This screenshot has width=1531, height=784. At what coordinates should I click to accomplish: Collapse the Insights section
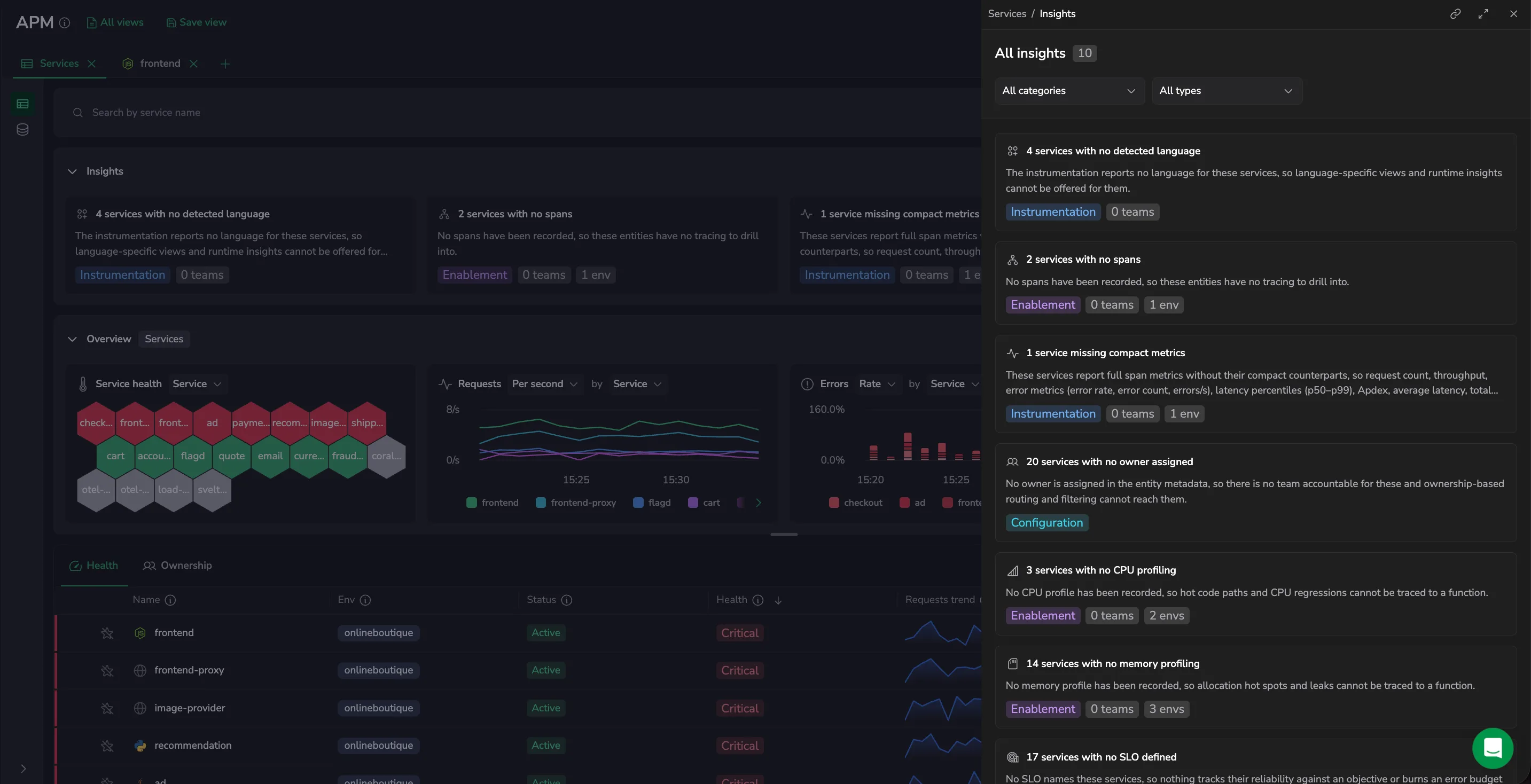(72, 171)
